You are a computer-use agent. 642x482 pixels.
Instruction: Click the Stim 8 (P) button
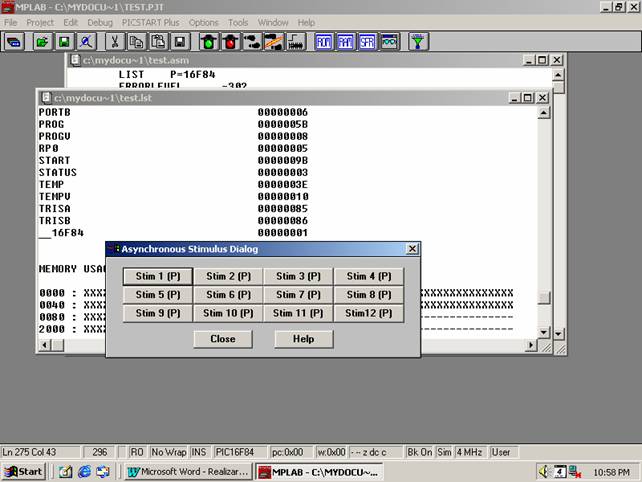(368, 295)
